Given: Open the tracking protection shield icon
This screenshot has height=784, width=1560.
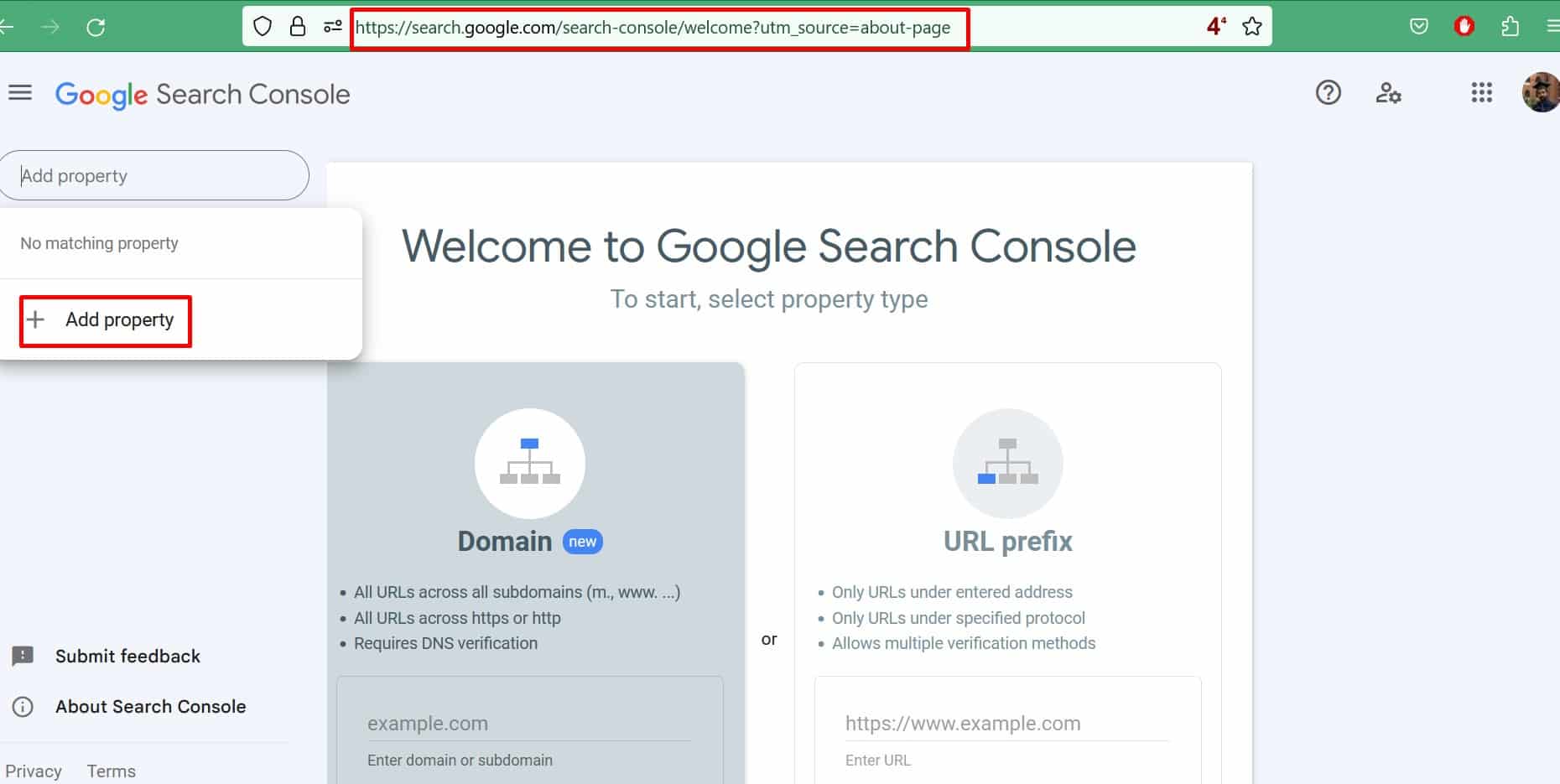Looking at the screenshot, I should click(263, 26).
